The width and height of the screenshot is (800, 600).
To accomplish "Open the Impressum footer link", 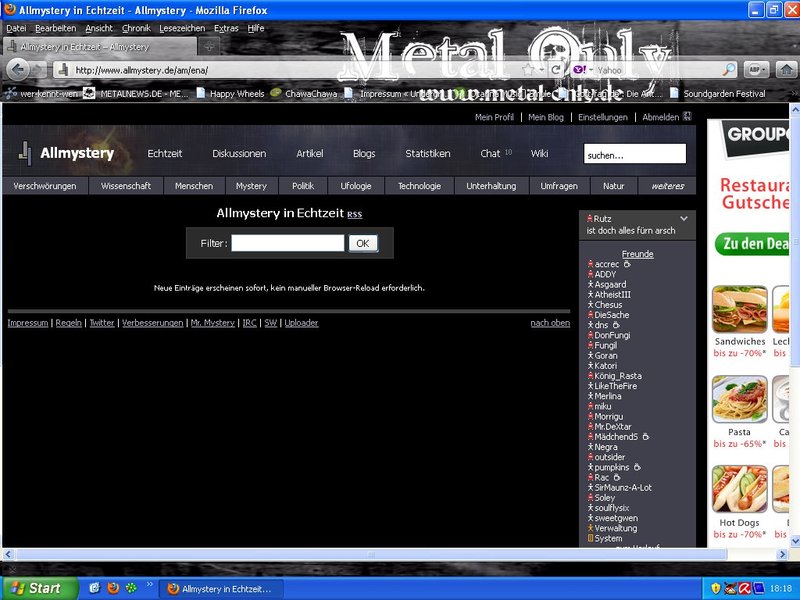I will [x=28, y=322].
